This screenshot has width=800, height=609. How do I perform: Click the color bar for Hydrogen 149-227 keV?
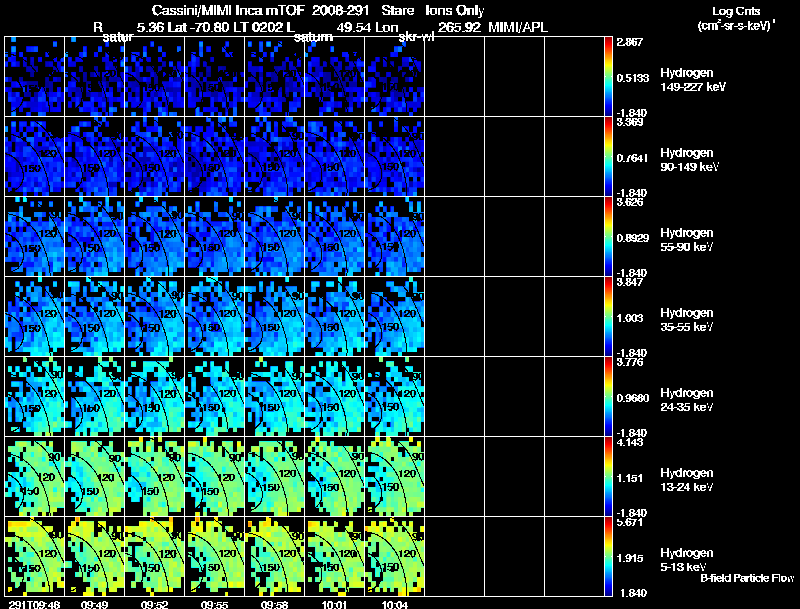tap(608, 77)
